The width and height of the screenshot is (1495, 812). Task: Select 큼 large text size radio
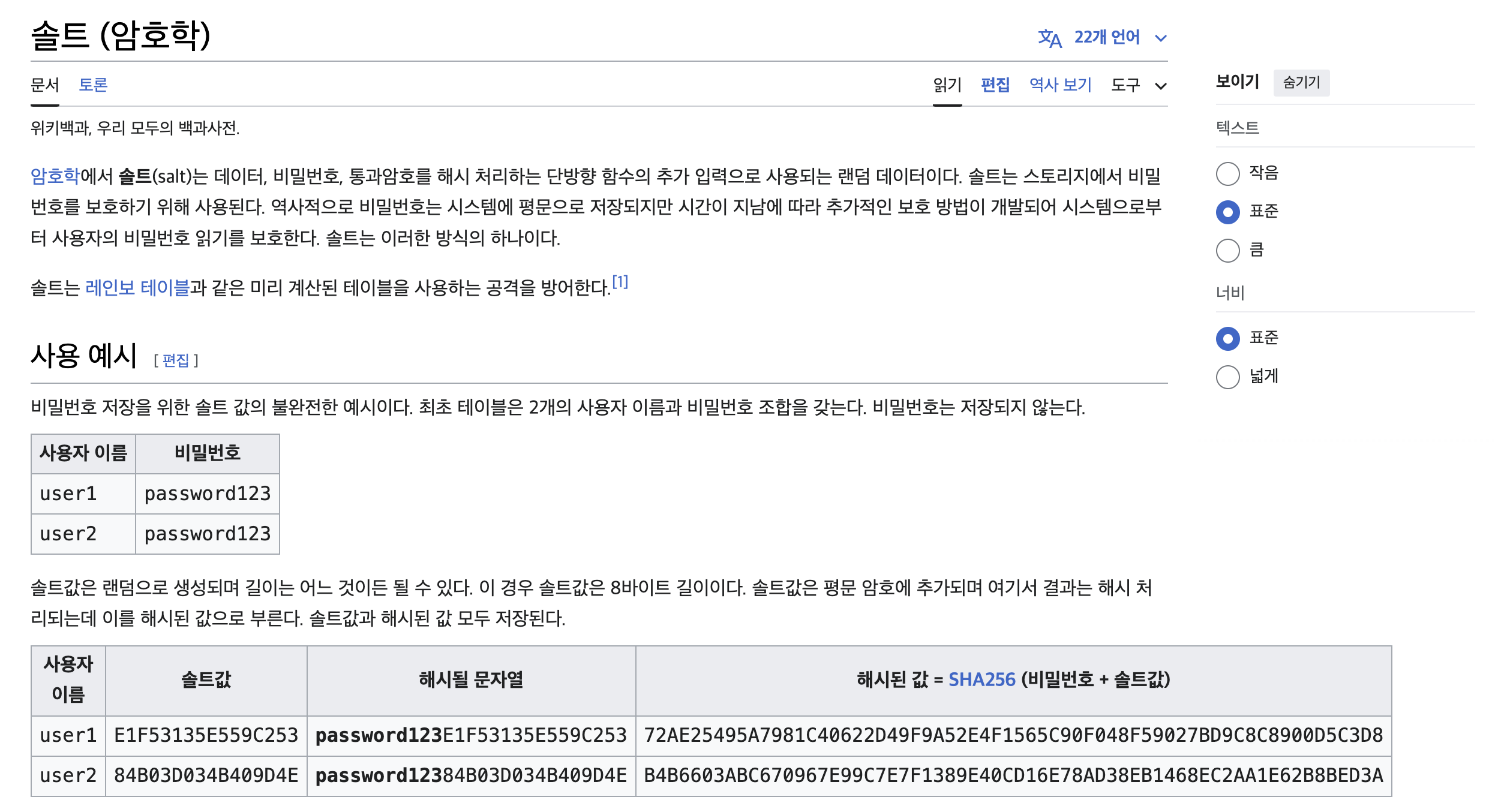pyautogui.click(x=1227, y=251)
